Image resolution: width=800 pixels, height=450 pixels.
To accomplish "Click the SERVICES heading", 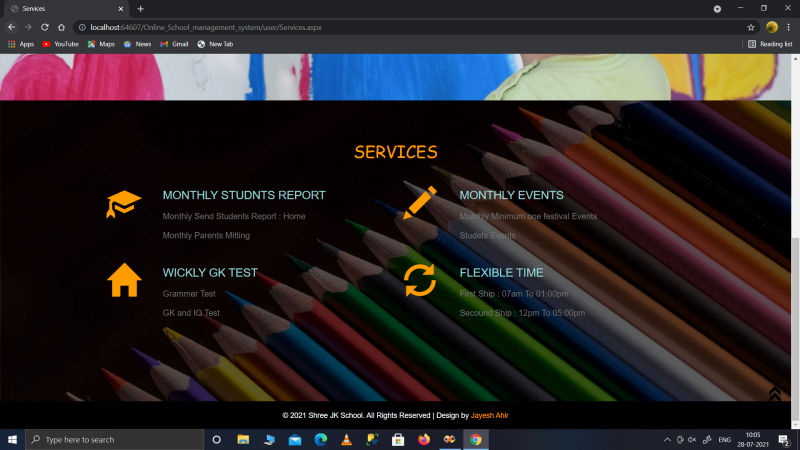I will [396, 152].
